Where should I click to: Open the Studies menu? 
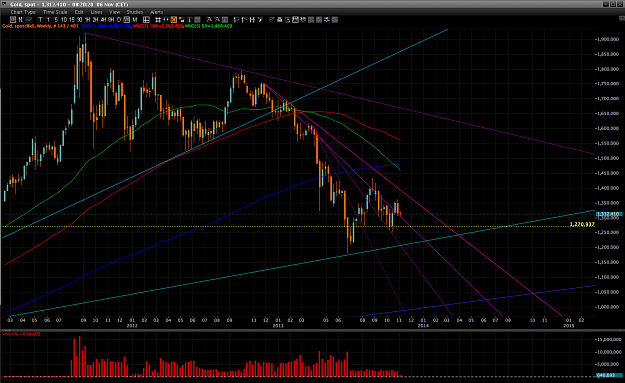click(x=135, y=12)
